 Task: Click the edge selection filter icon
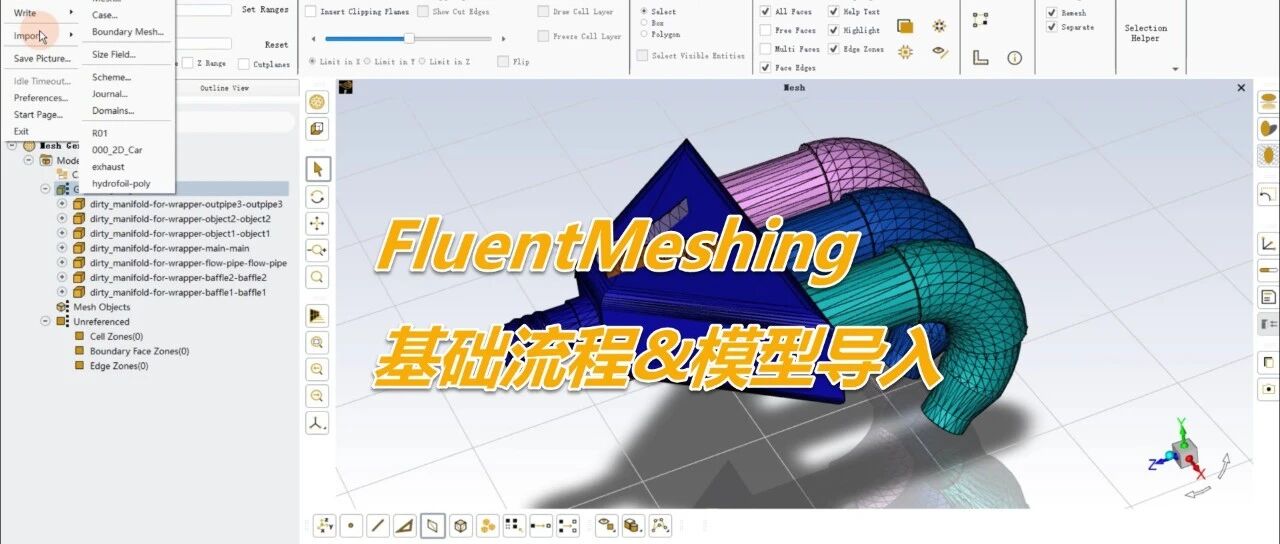click(378, 525)
